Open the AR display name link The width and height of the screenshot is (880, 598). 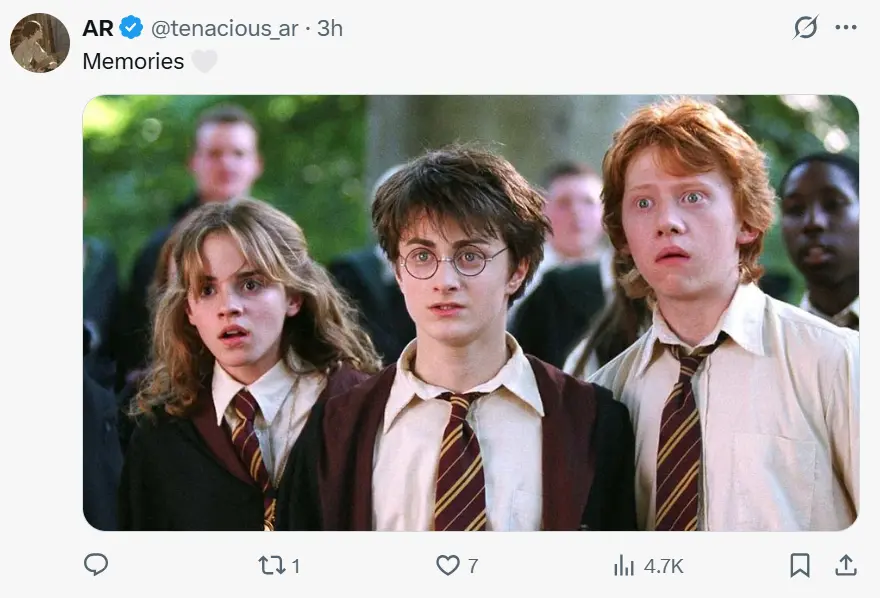(x=98, y=28)
